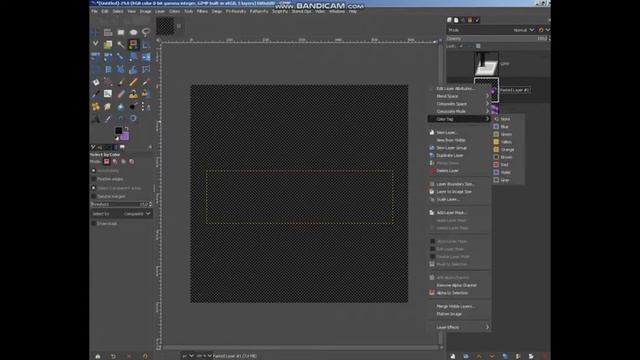Click duplicate layer icon below layers list
This screenshot has width=640, height=360.
(x=505, y=356)
